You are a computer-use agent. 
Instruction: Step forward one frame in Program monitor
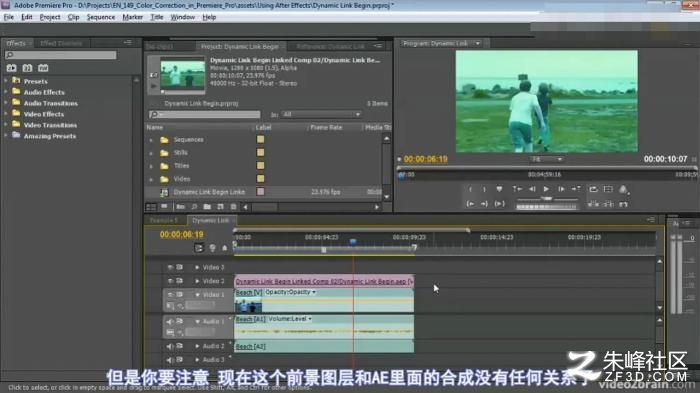pos(561,189)
